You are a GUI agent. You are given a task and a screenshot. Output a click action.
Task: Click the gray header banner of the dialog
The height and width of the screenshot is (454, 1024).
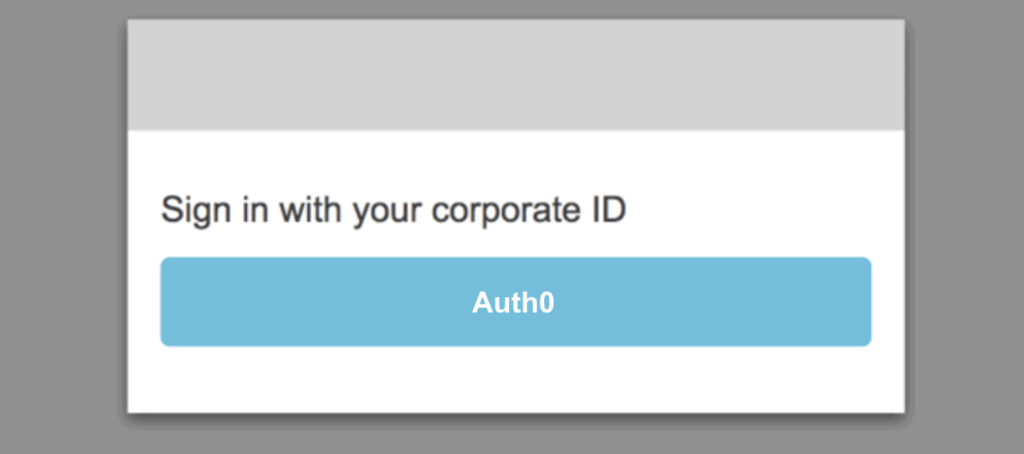coord(515,76)
